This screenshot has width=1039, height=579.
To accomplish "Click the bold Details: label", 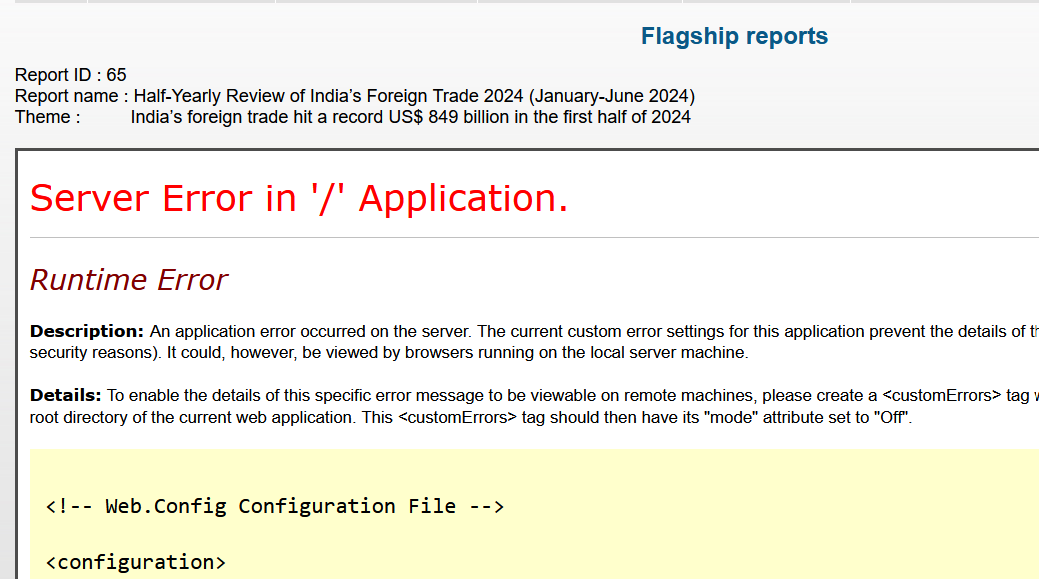I will (66, 395).
